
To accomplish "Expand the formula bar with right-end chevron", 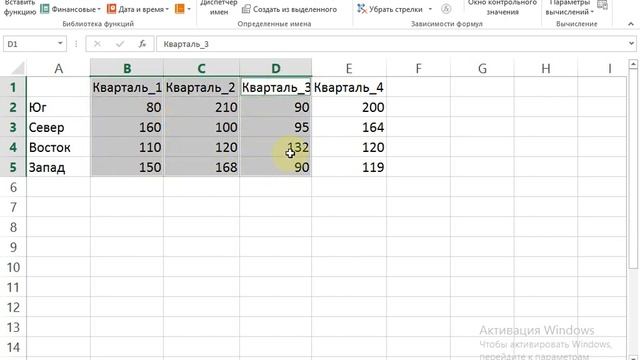I will pyautogui.click(x=631, y=43).
